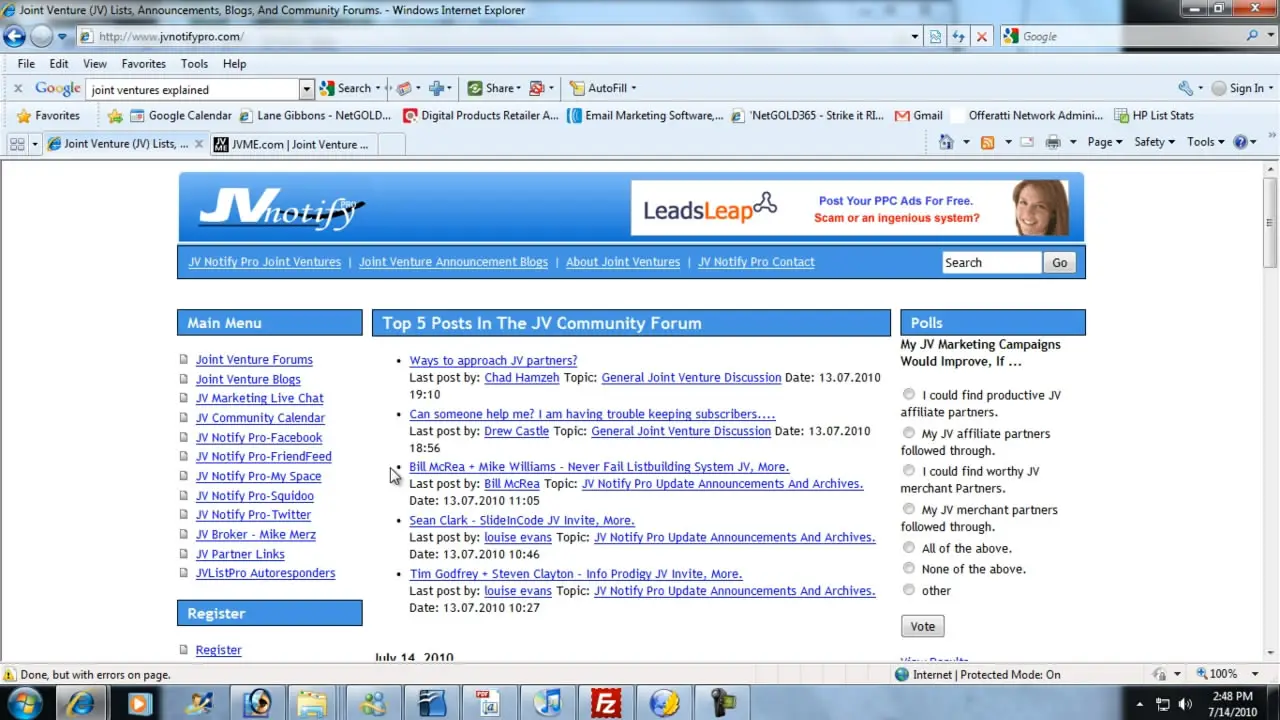Open the Favorites menu
Image resolution: width=1280 pixels, height=720 pixels.
click(144, 64)
